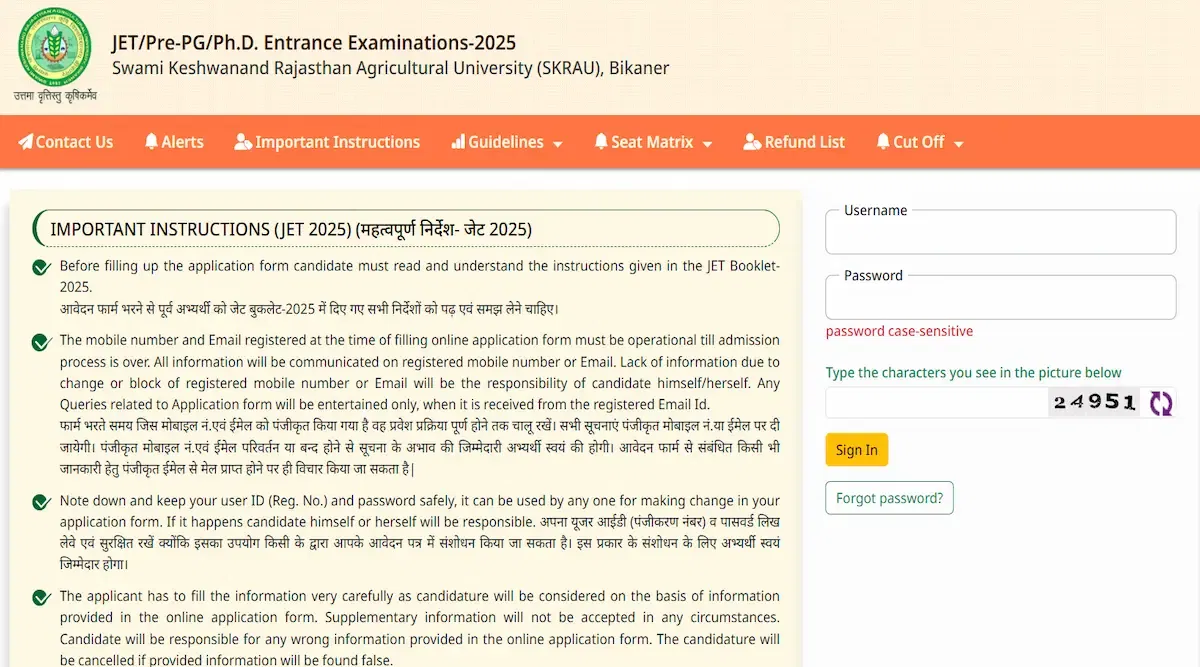Focus the Username input field
Viewport: 1200px width, 667px height.
pyautogui.click(x=1000, y=237)
